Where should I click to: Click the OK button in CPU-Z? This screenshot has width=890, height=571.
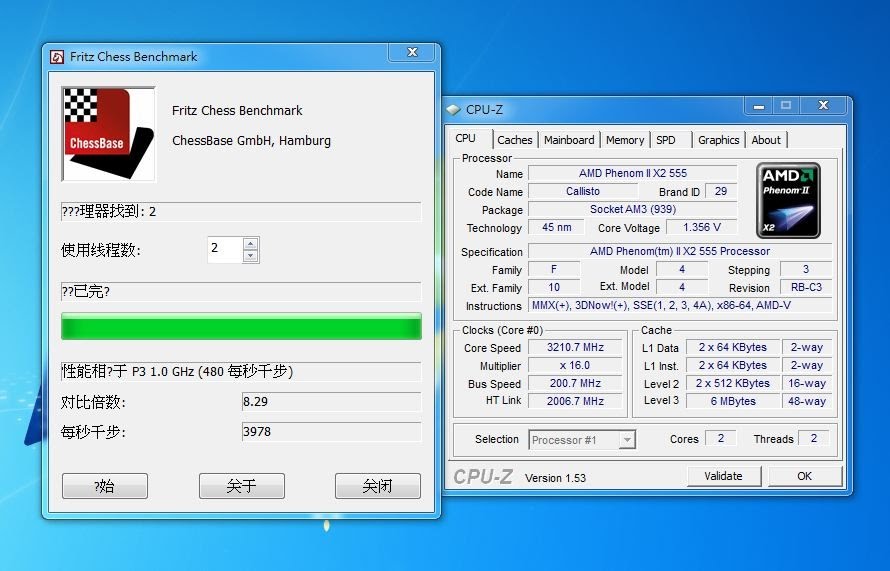[x=805, y=476]
